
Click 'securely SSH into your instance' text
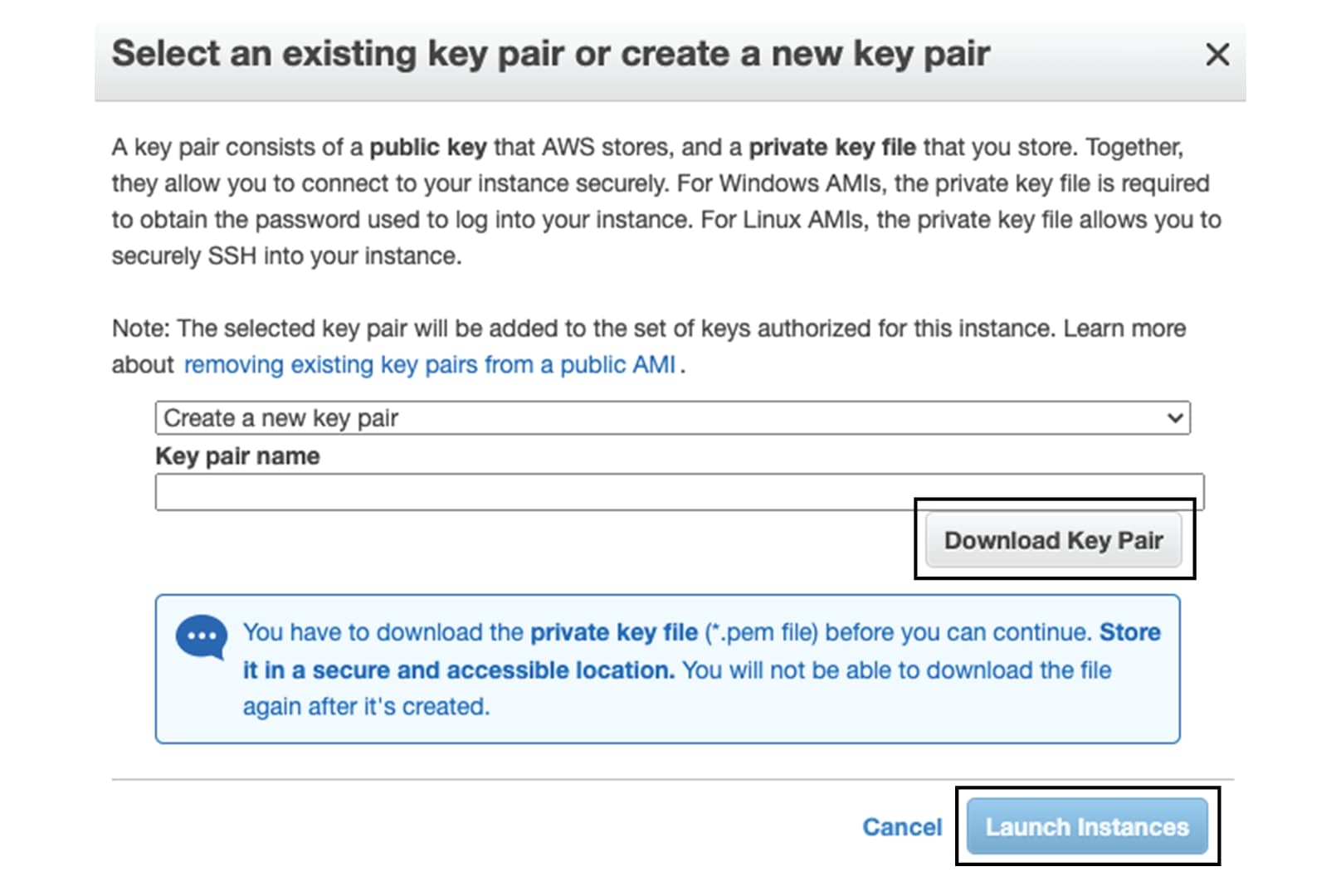click(286, 256)
